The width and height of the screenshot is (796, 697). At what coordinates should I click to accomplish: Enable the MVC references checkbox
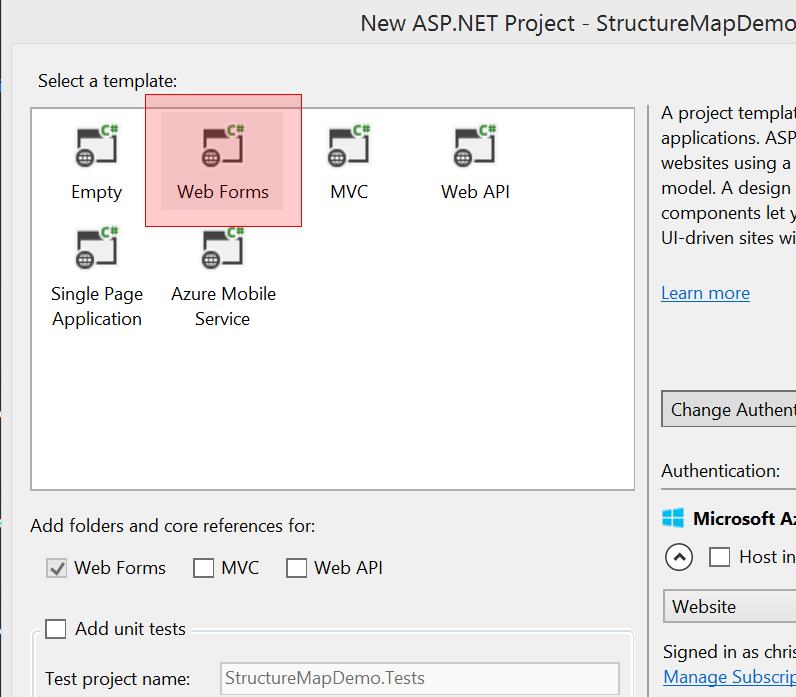(x=204, y=568)
